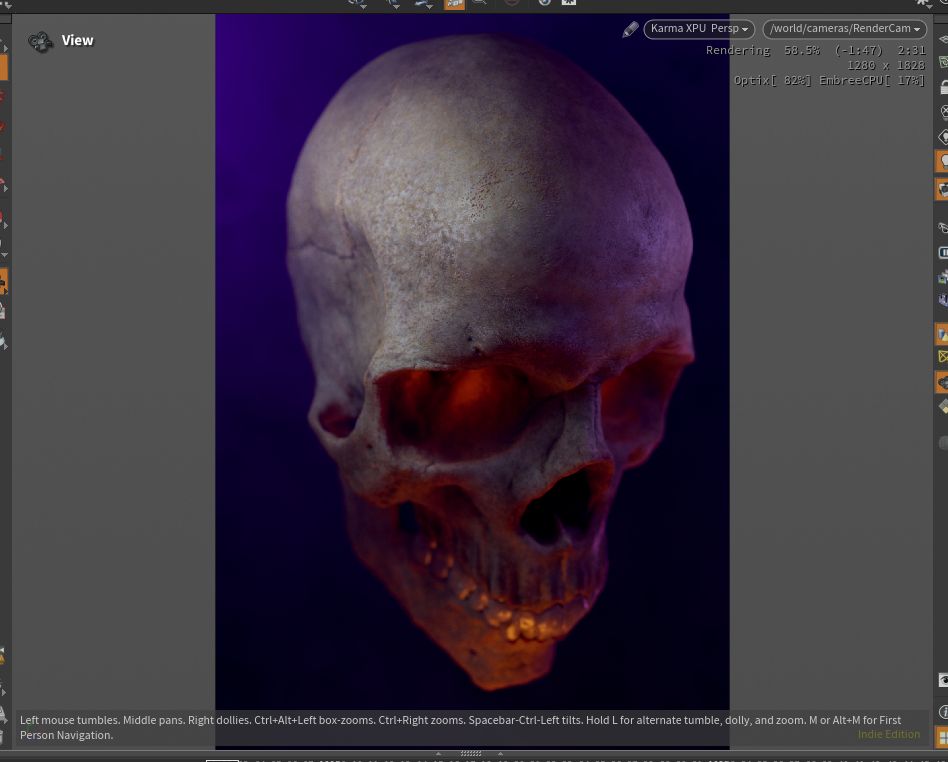This screenshot has height=762, width=948.
Task: Click the View tool camera icon
Action: tap(40, 41)
